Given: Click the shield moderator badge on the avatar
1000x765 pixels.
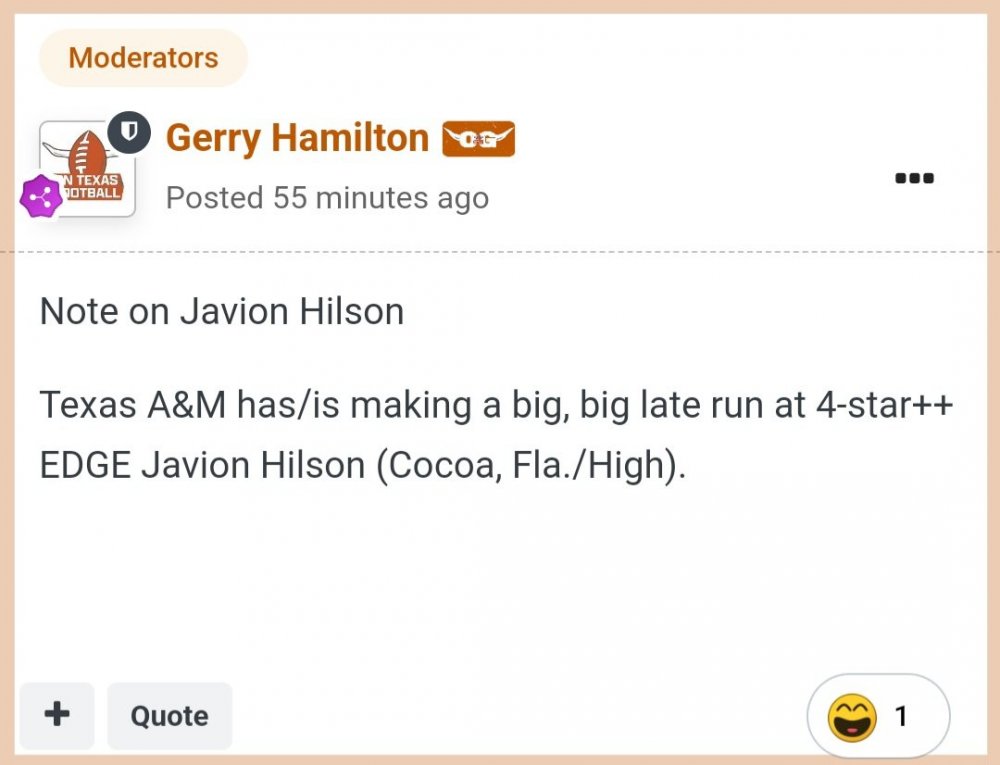Looking at the screenshot, I should pos(127,132).
